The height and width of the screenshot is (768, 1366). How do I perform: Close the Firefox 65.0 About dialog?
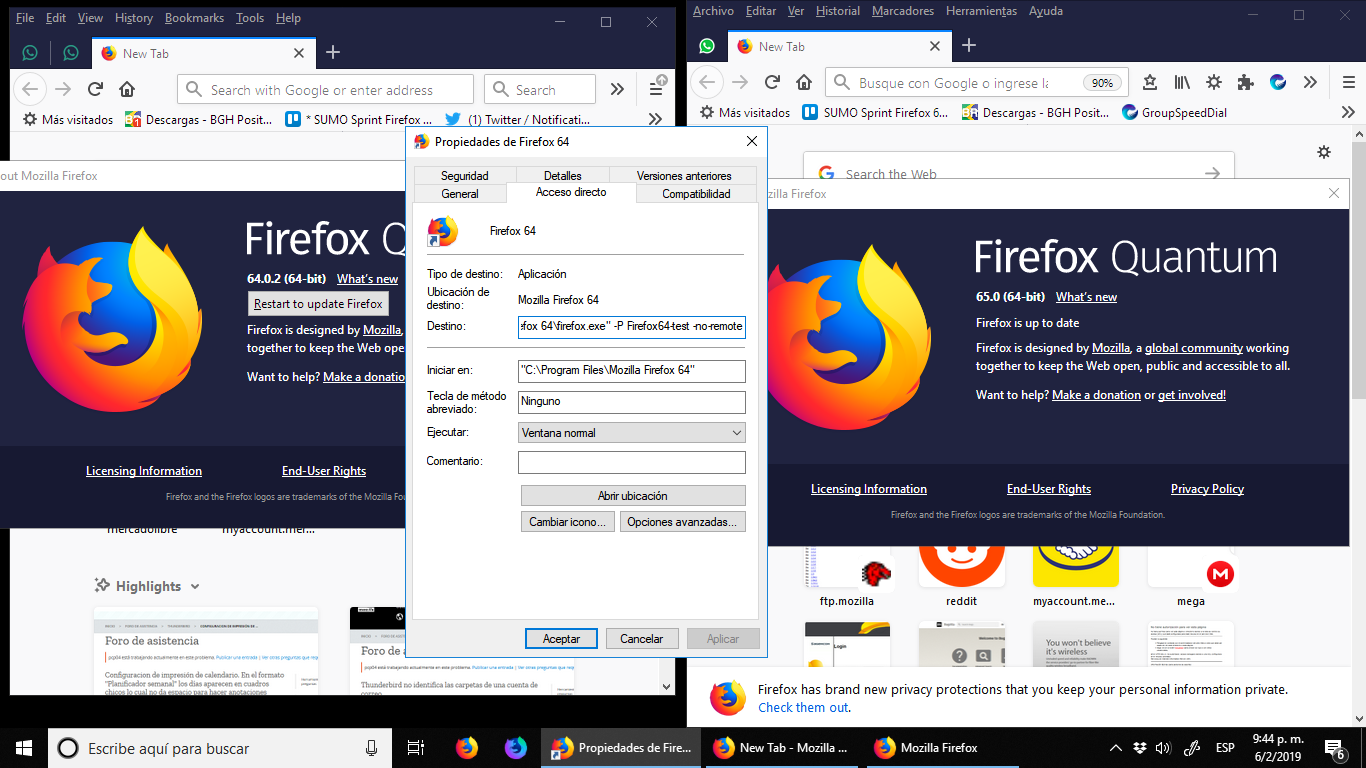(1333, 193)
